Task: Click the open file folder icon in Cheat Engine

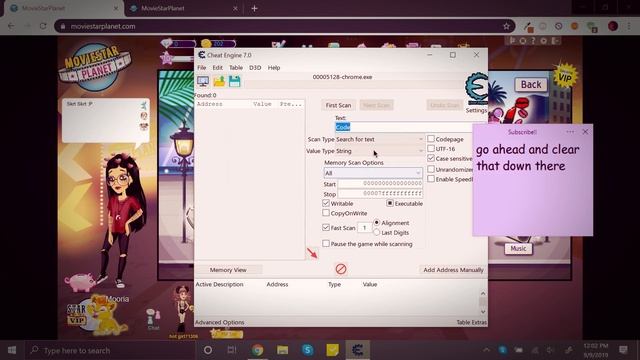Action: click(219, 81)
